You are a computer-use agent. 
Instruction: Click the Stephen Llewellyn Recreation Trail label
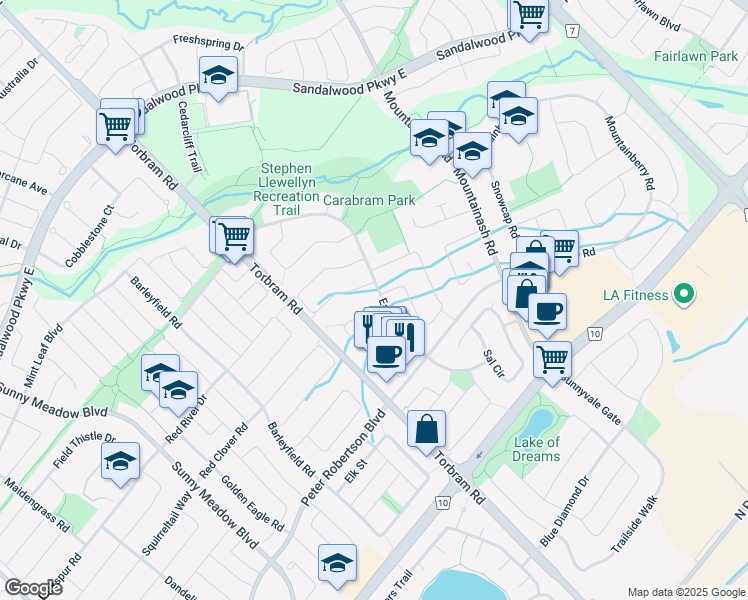tap(286, 189)
